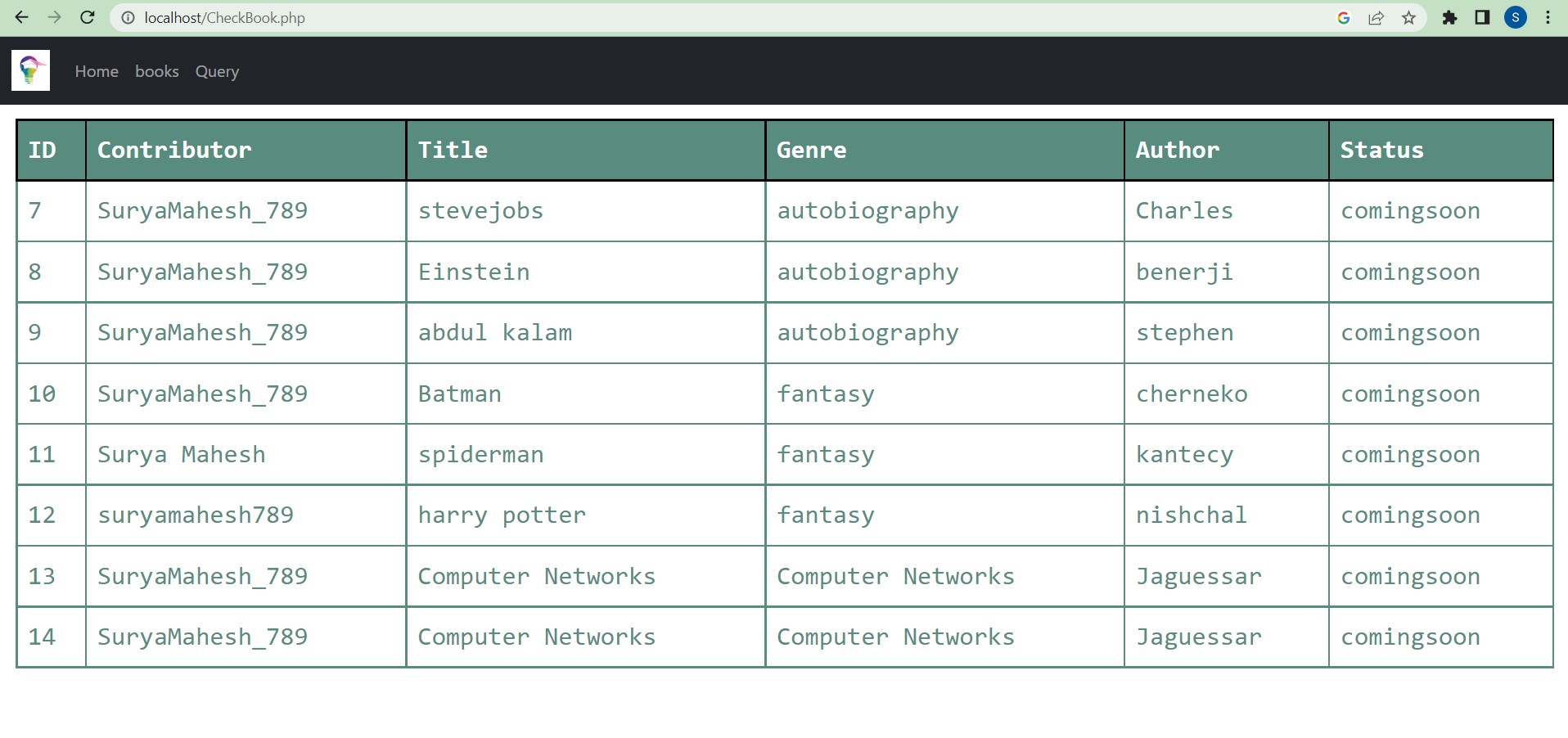Bookmark this page with the star icon
The image size is (1568, 738).
[x=1409, y=17]
